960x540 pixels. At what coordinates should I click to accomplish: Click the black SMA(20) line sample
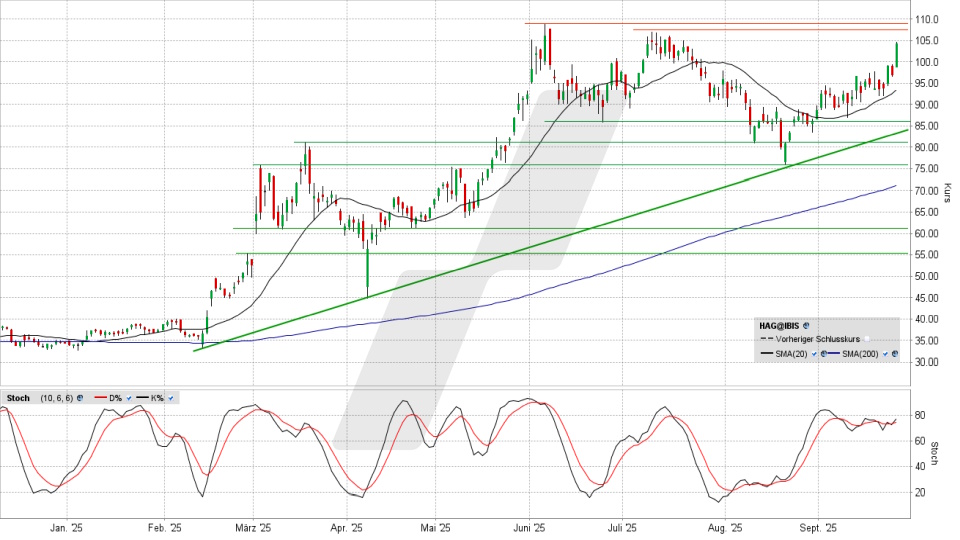click(765, 354)
